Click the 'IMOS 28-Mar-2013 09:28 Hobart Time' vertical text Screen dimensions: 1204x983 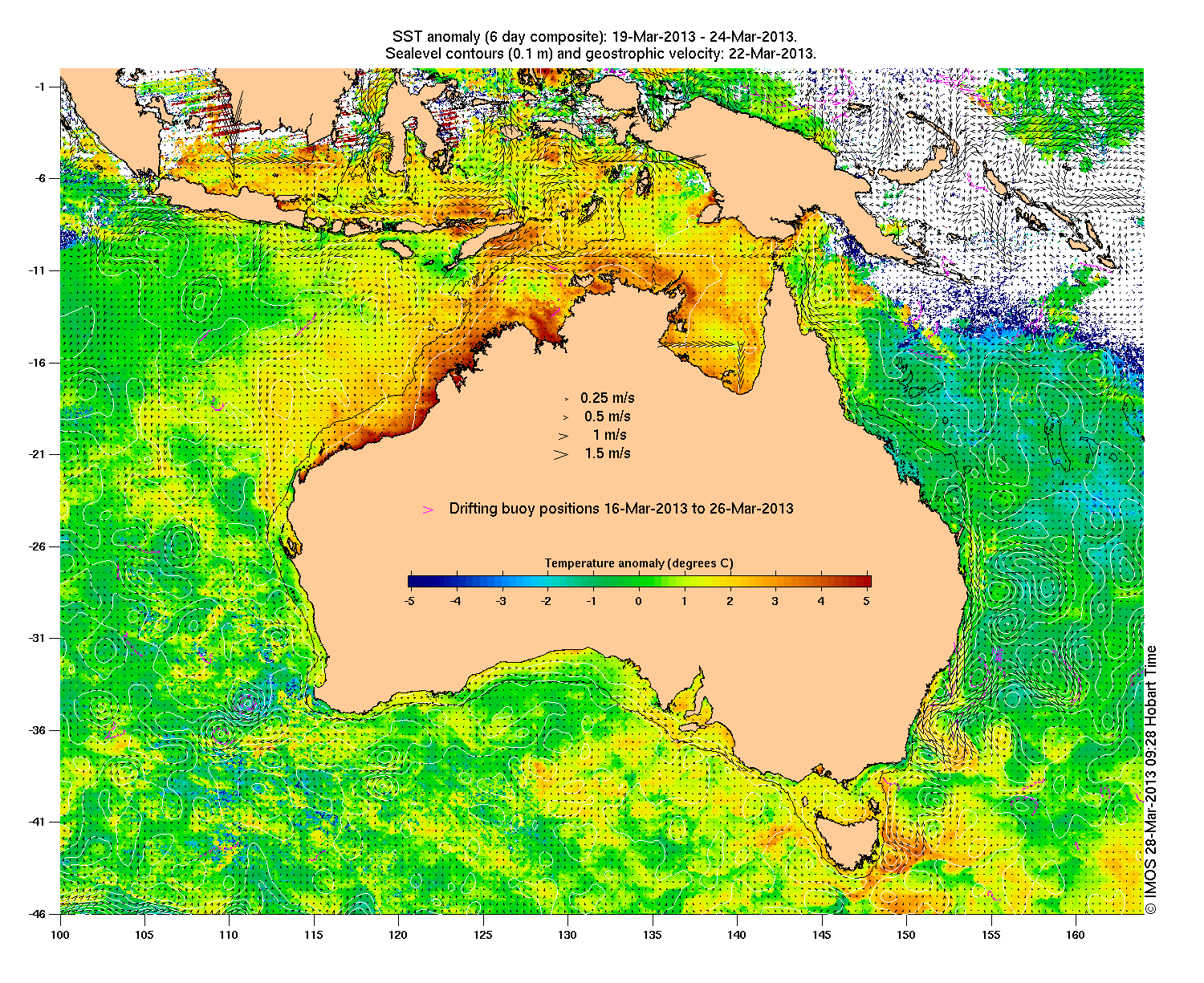coord(1151,771)
